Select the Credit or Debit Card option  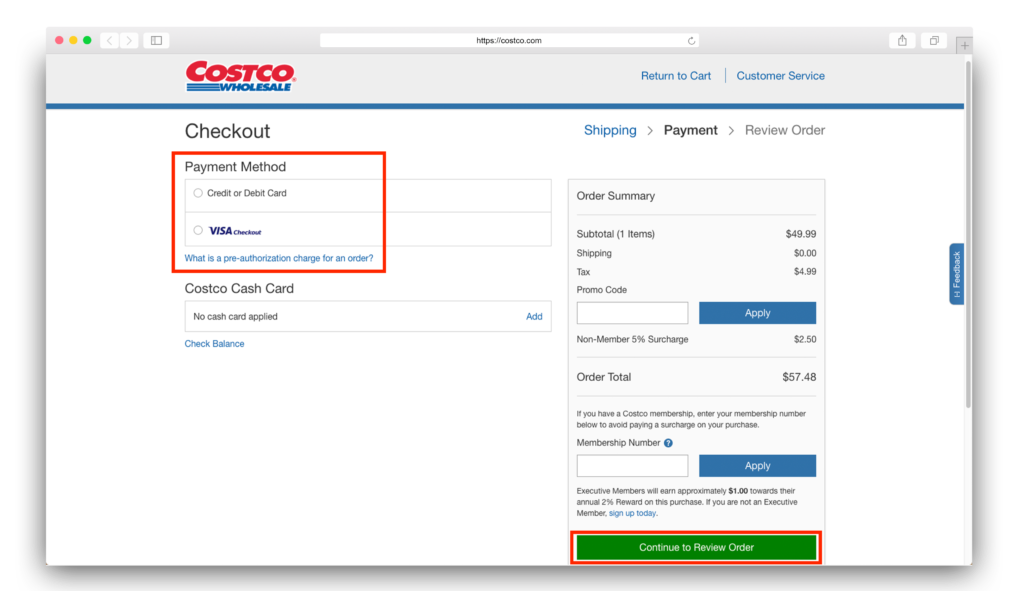[x=198, y=193]
